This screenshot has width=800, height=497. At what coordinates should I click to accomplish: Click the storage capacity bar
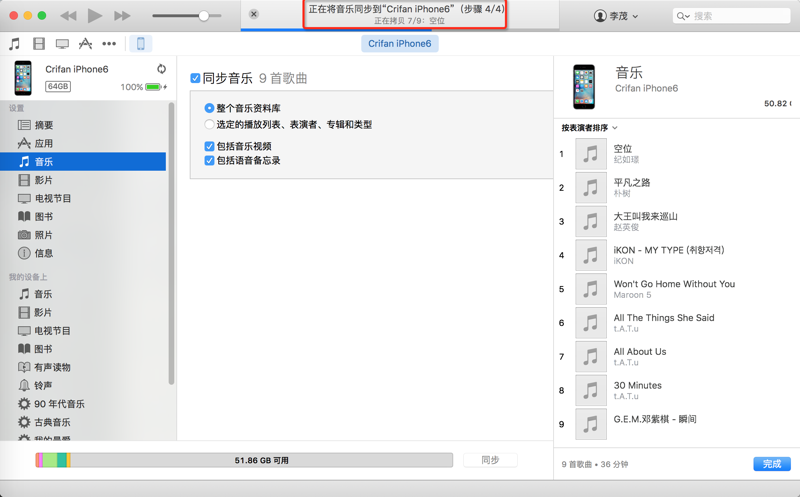(x=244, y=460)
